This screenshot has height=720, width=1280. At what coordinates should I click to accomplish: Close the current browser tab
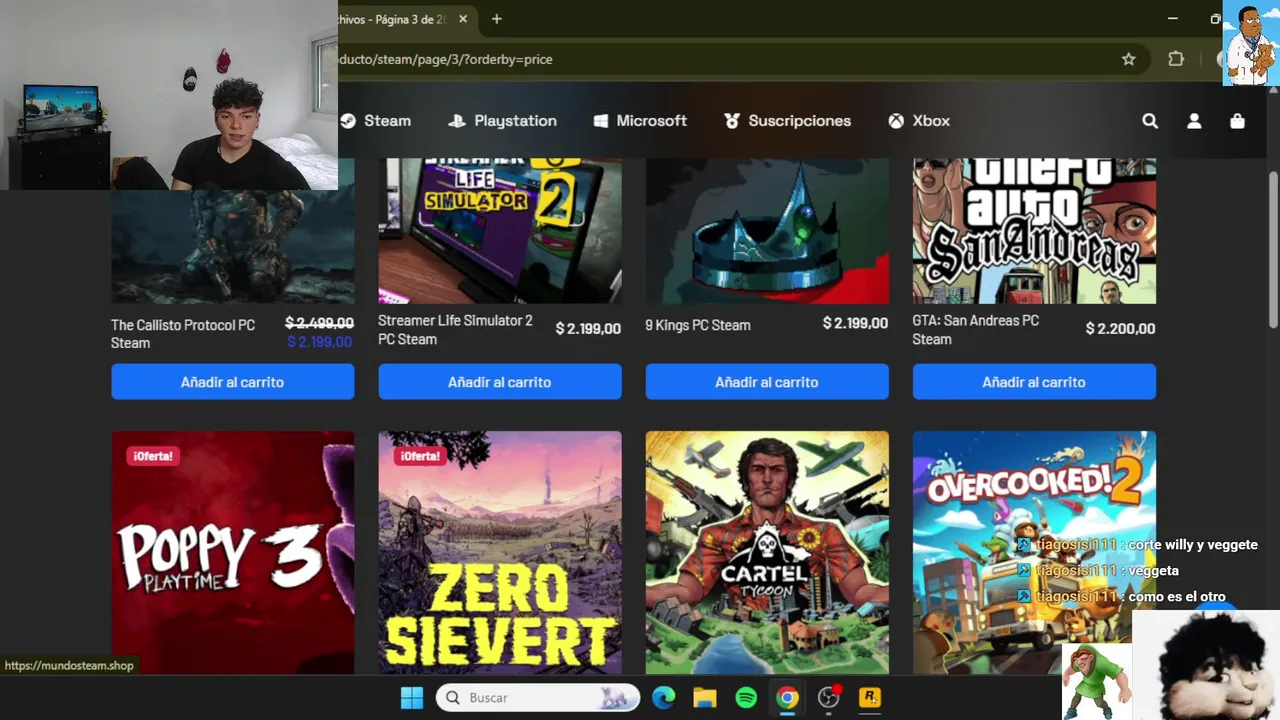(x=463, y=19)
